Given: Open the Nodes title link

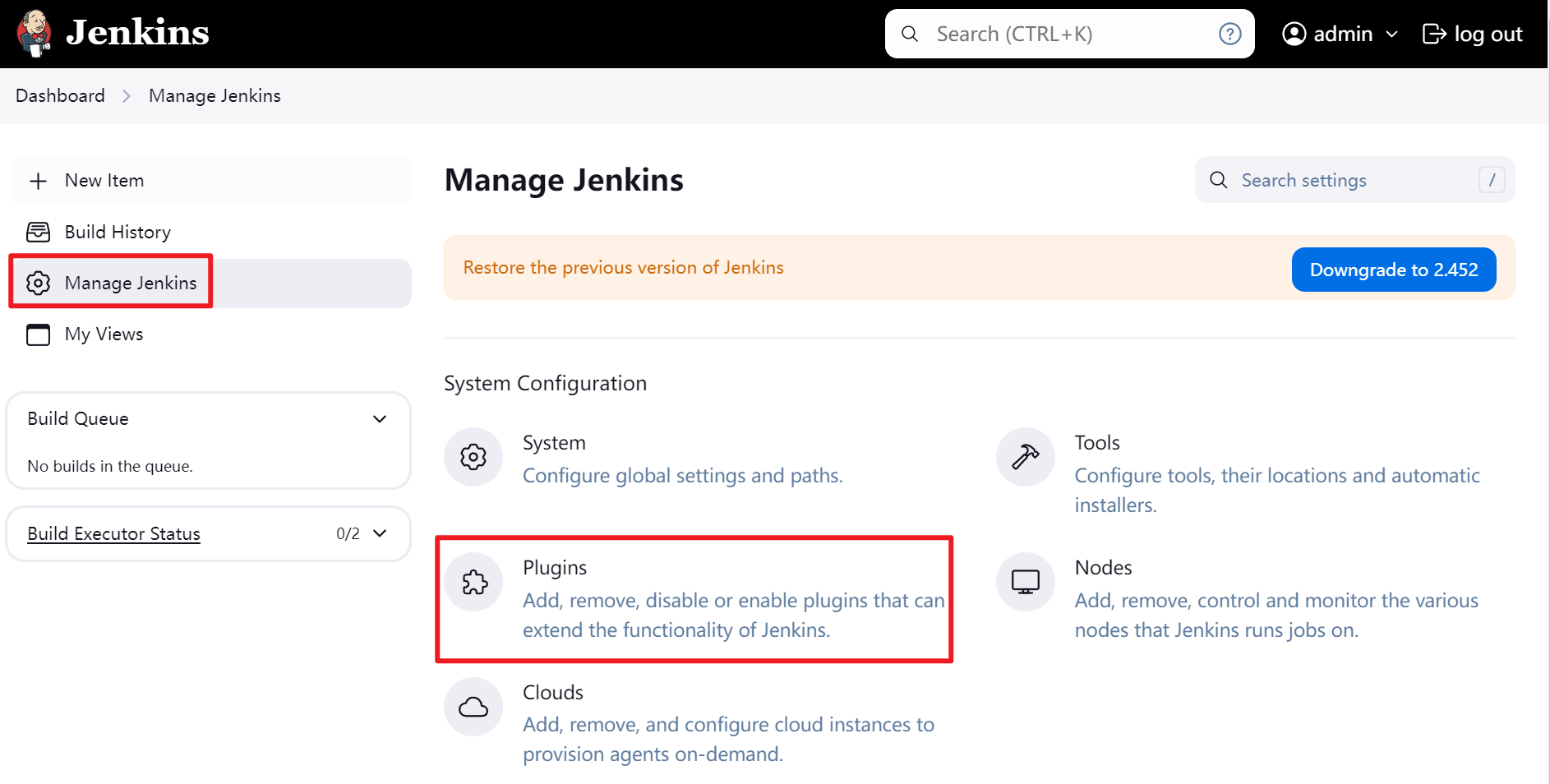Looking at the screenshot, I should coord(1103,567).
